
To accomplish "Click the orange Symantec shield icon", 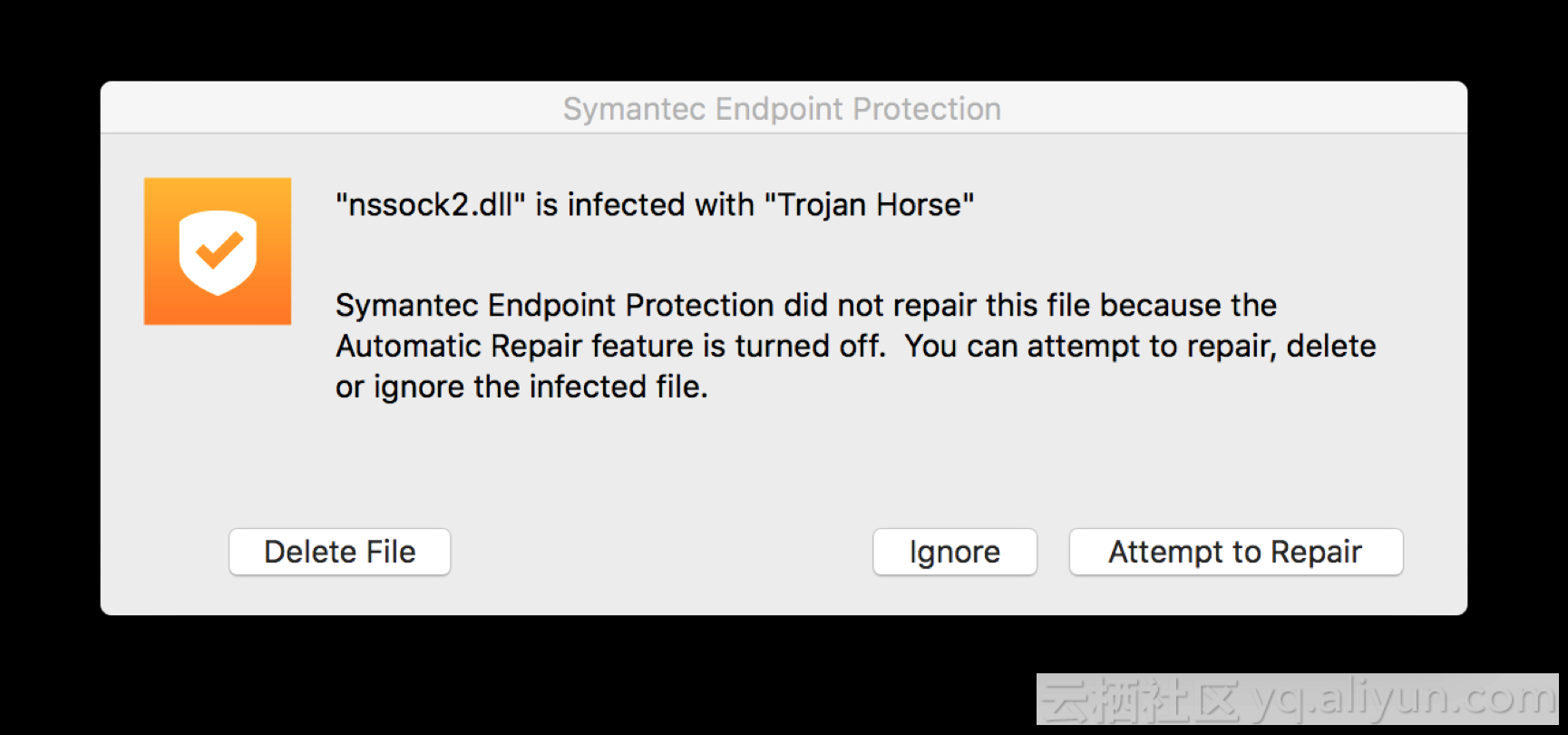I will (x=218, y=251).
